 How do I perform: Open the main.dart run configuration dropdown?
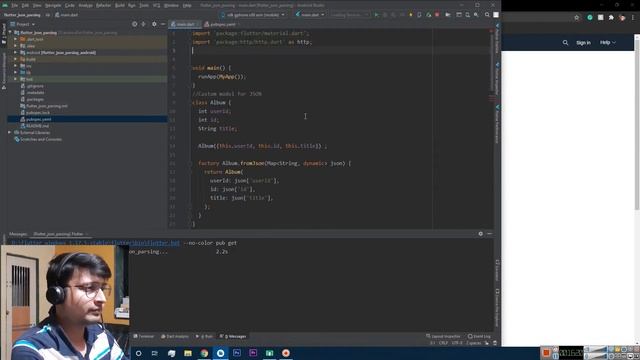tap(310, 15)
